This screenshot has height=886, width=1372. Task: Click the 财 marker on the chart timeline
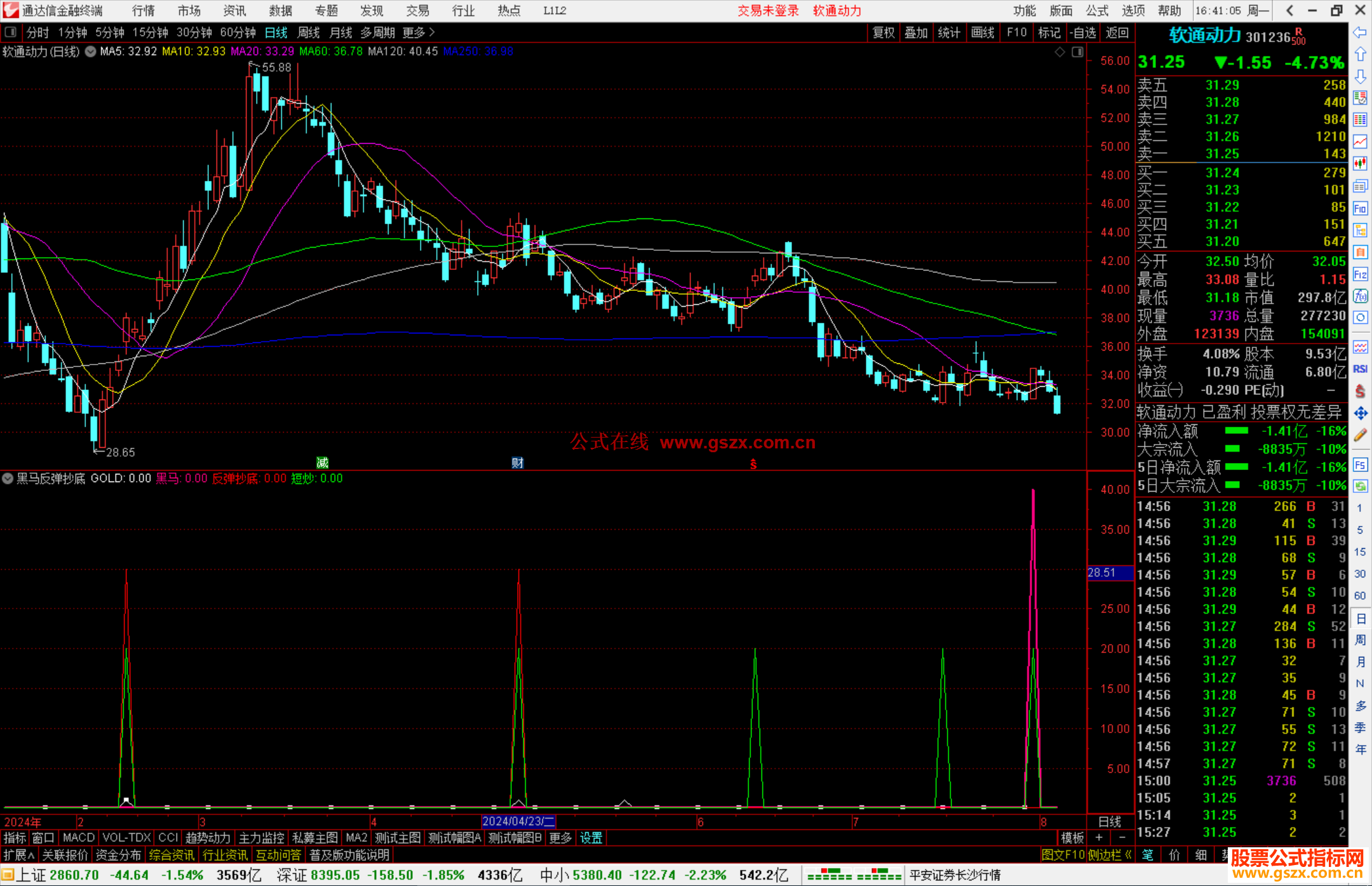(x=517, y=463)
